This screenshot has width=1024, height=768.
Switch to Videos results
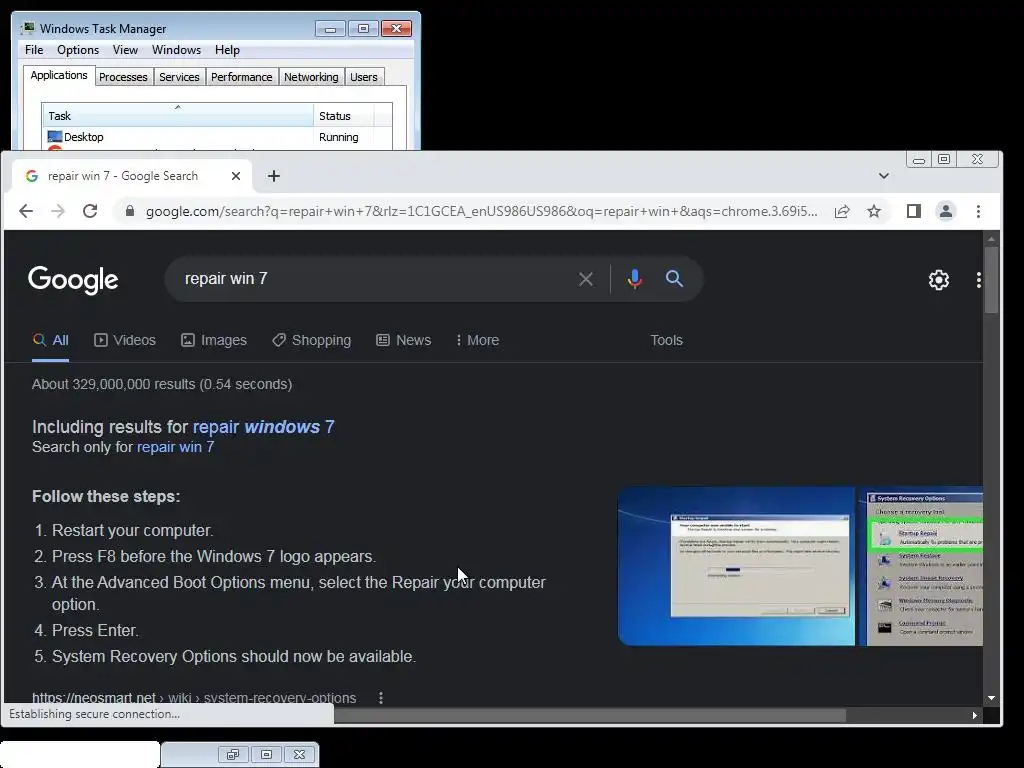pos(125,340)
